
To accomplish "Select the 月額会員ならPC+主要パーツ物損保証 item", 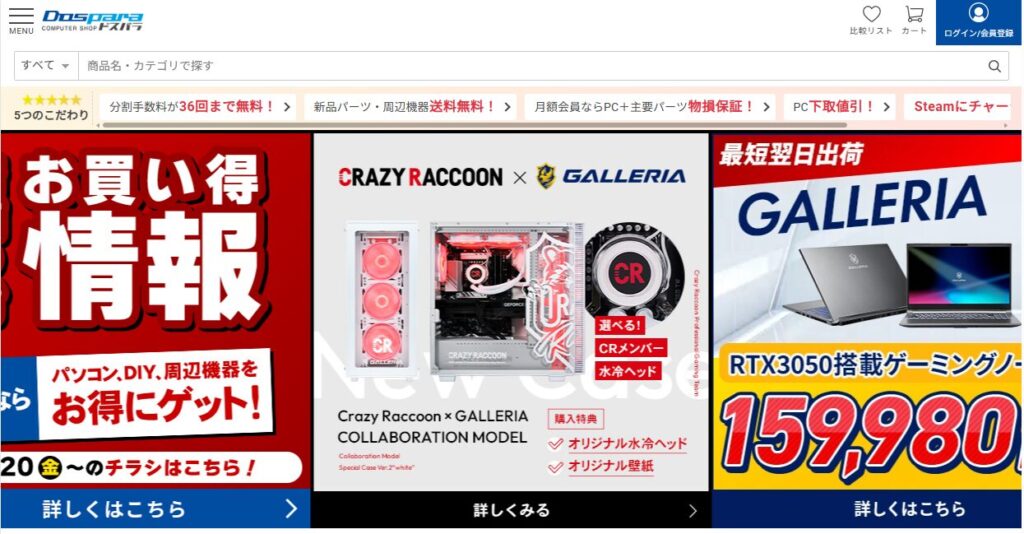I will coord(650,106).
